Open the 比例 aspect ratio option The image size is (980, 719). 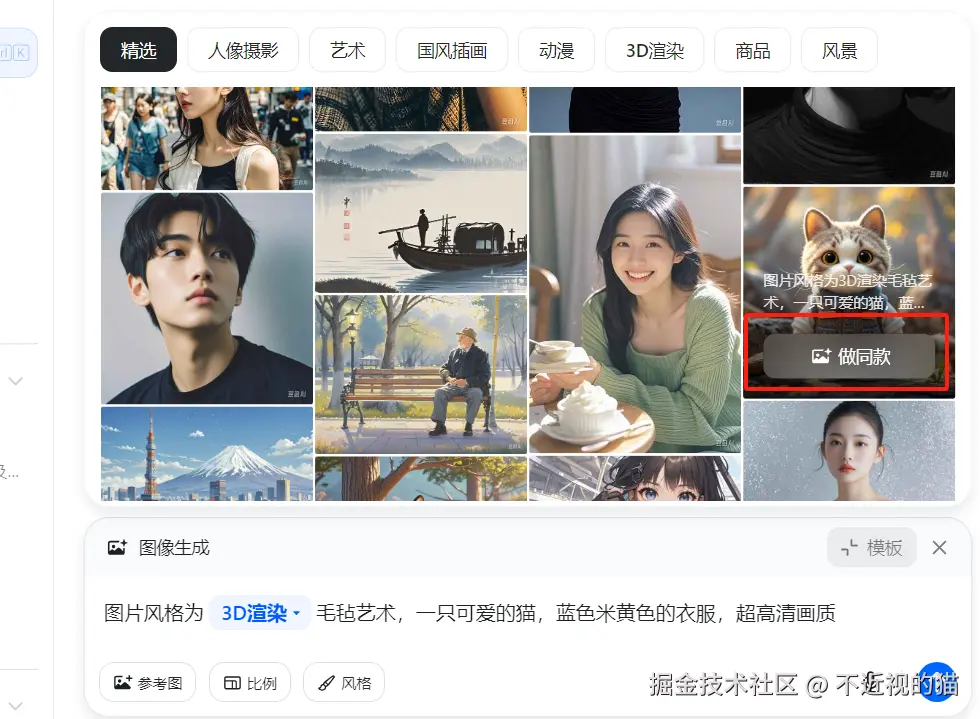[x=250, y=682]
